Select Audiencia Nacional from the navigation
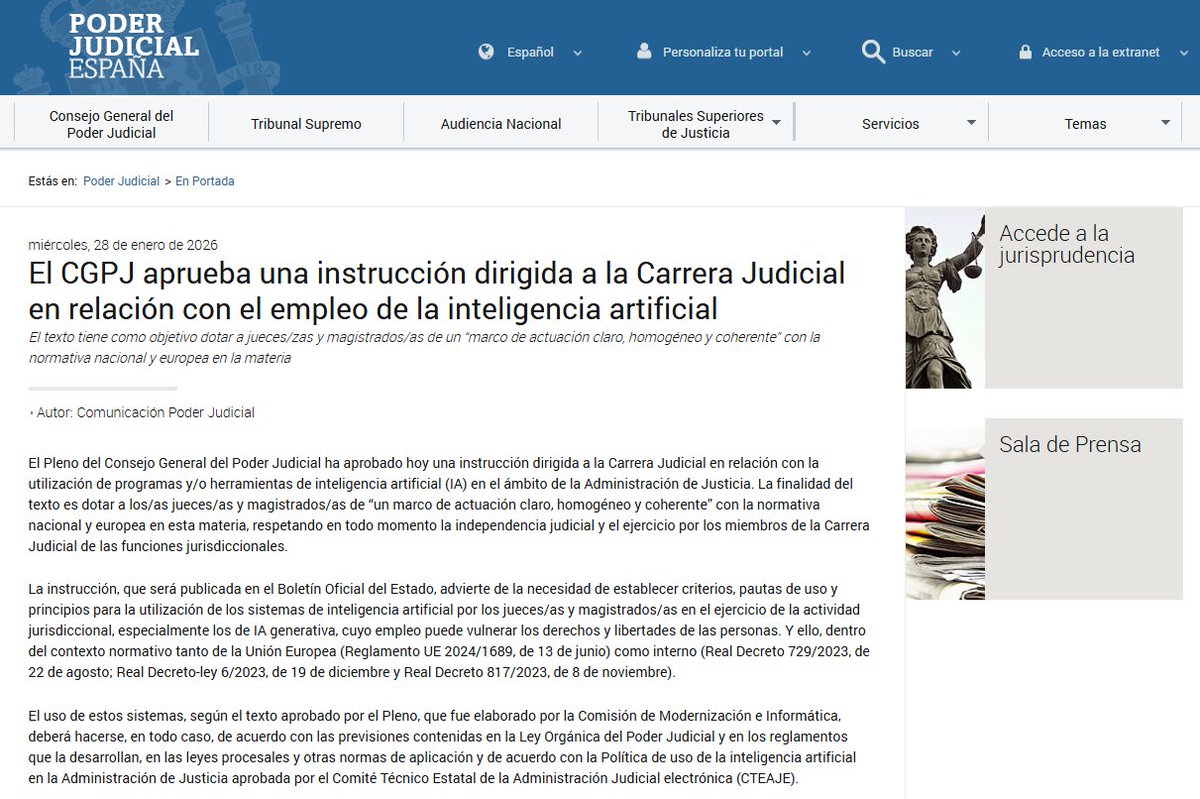 coord(501,122)
